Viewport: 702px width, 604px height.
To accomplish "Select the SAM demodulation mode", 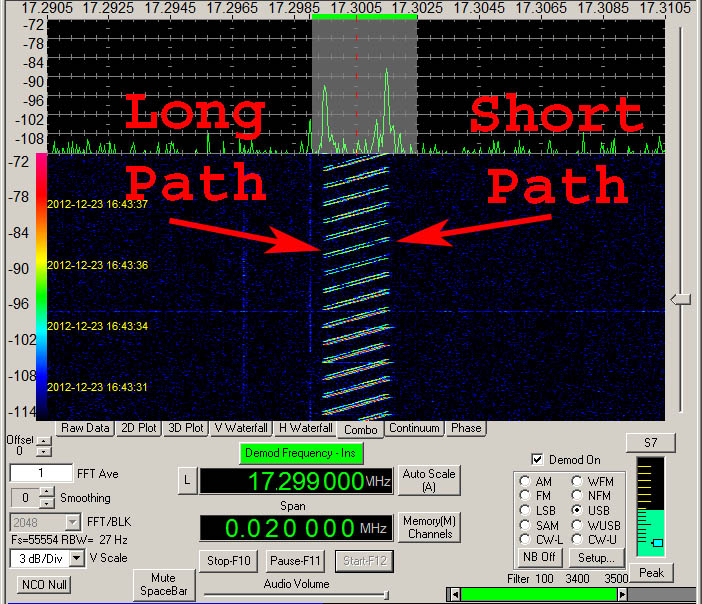I will coord(525,525).
